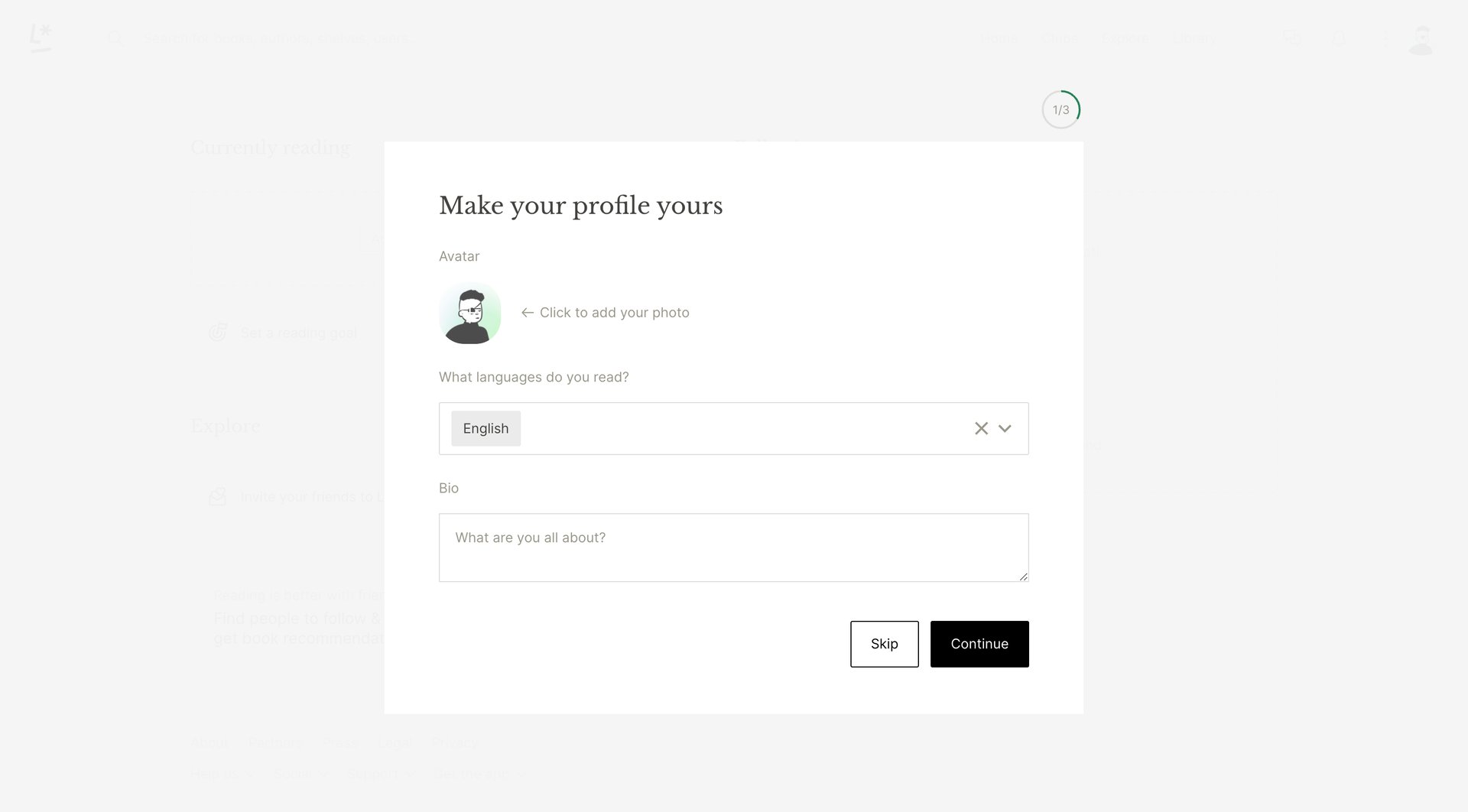Click the 1/3 progress ring
The image size is (1468, 812).
click(x=1060, y=109)
